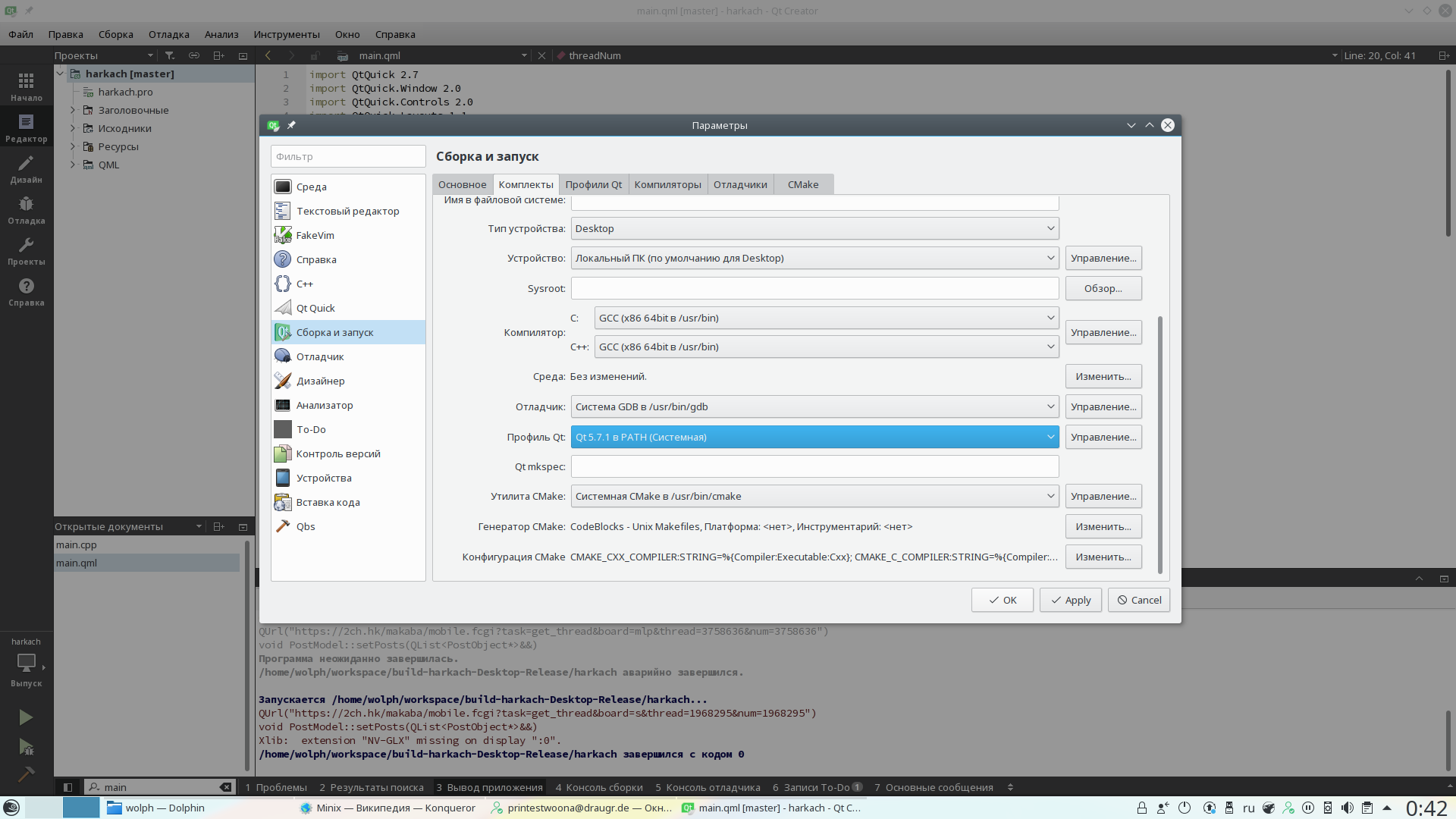Open Тип устройства Desktop dropdown
1456x819 pixels.
pos(814,228)
